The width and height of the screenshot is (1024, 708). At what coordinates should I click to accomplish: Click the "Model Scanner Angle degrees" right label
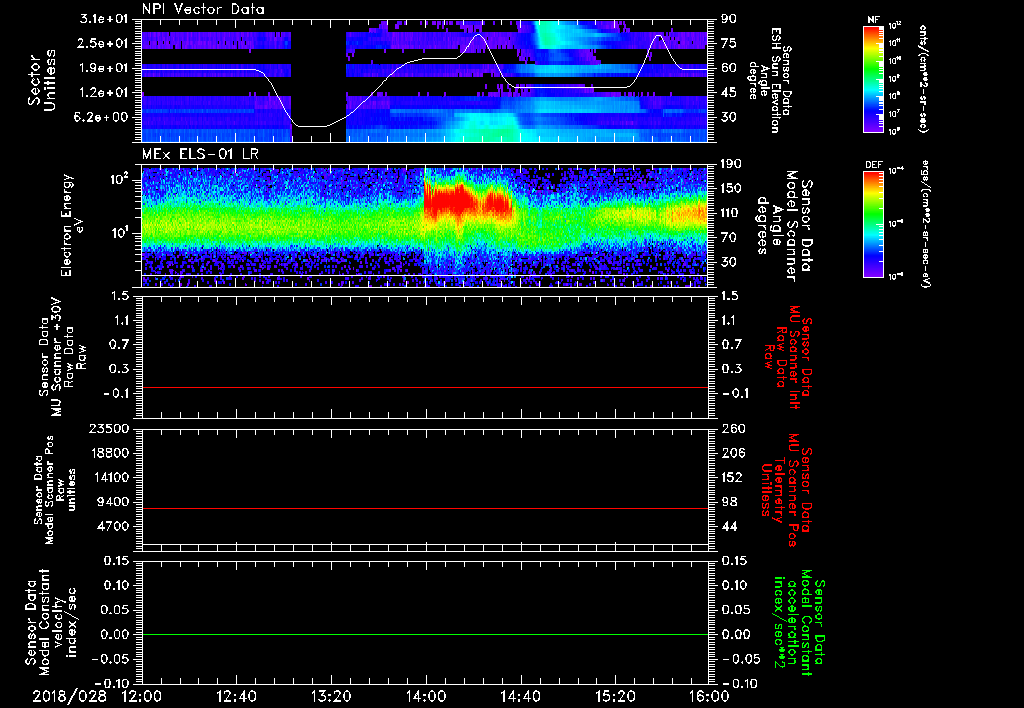point(783,226)
